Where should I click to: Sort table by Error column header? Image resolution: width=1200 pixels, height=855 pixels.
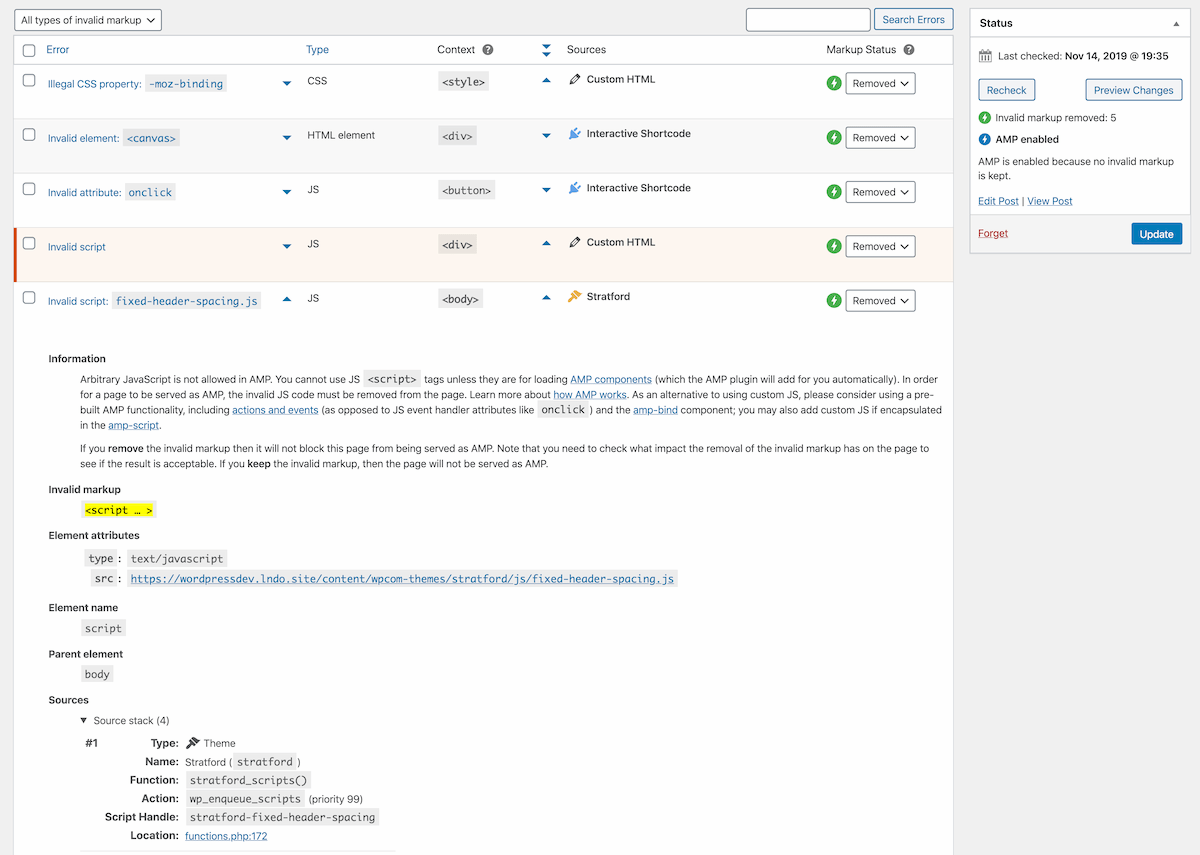(58, 49)
